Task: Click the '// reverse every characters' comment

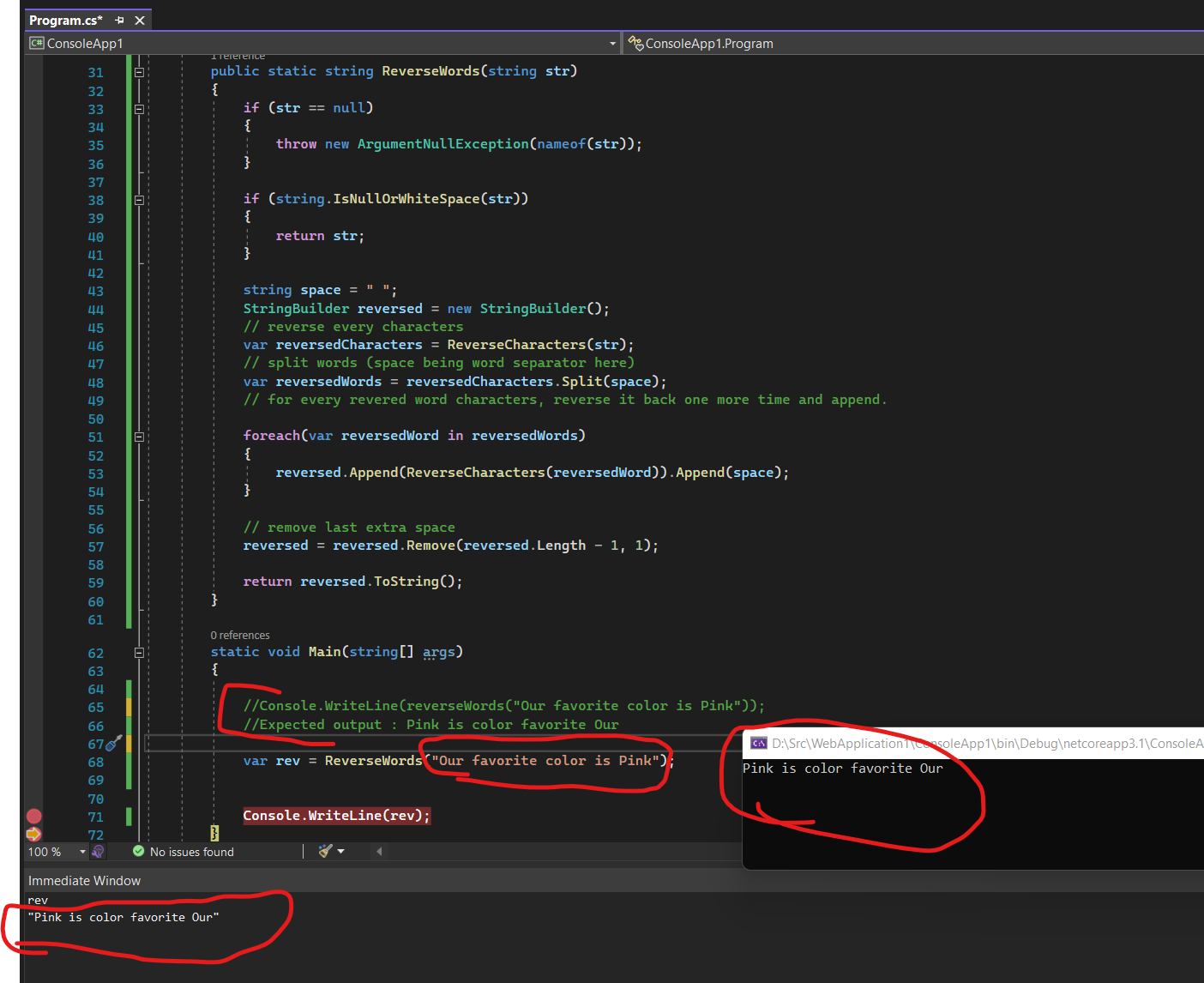Action: click(353, 327)
